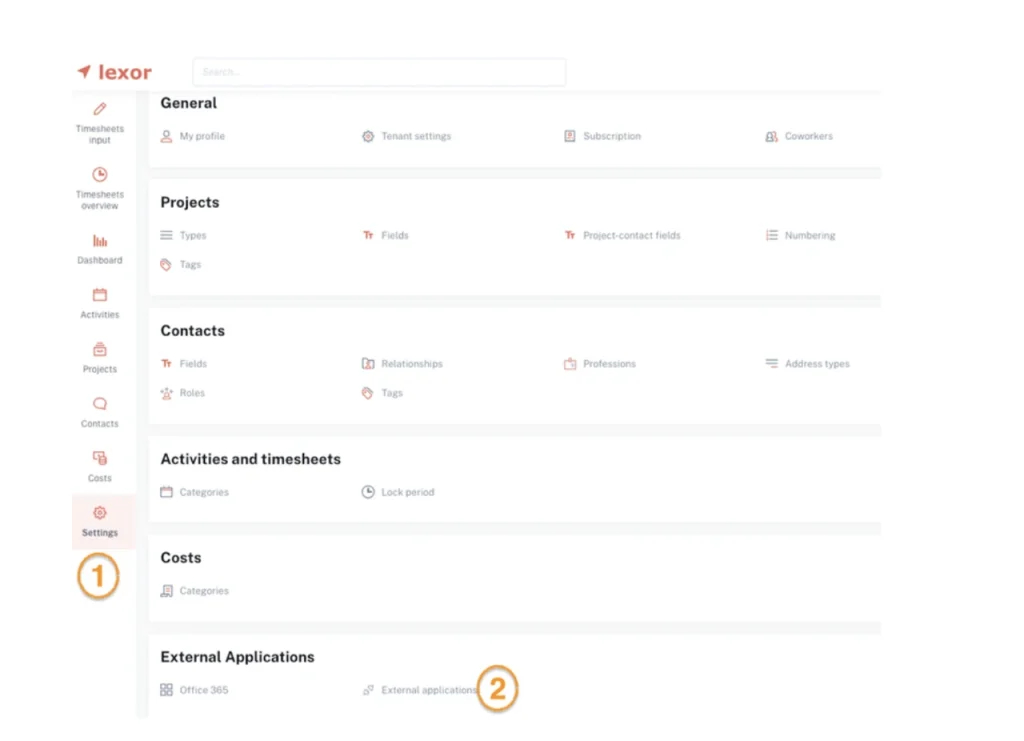Open the Contacts chat bubble icon
1024x741 pixels.
pyautogui.click(x=99, y=404)
